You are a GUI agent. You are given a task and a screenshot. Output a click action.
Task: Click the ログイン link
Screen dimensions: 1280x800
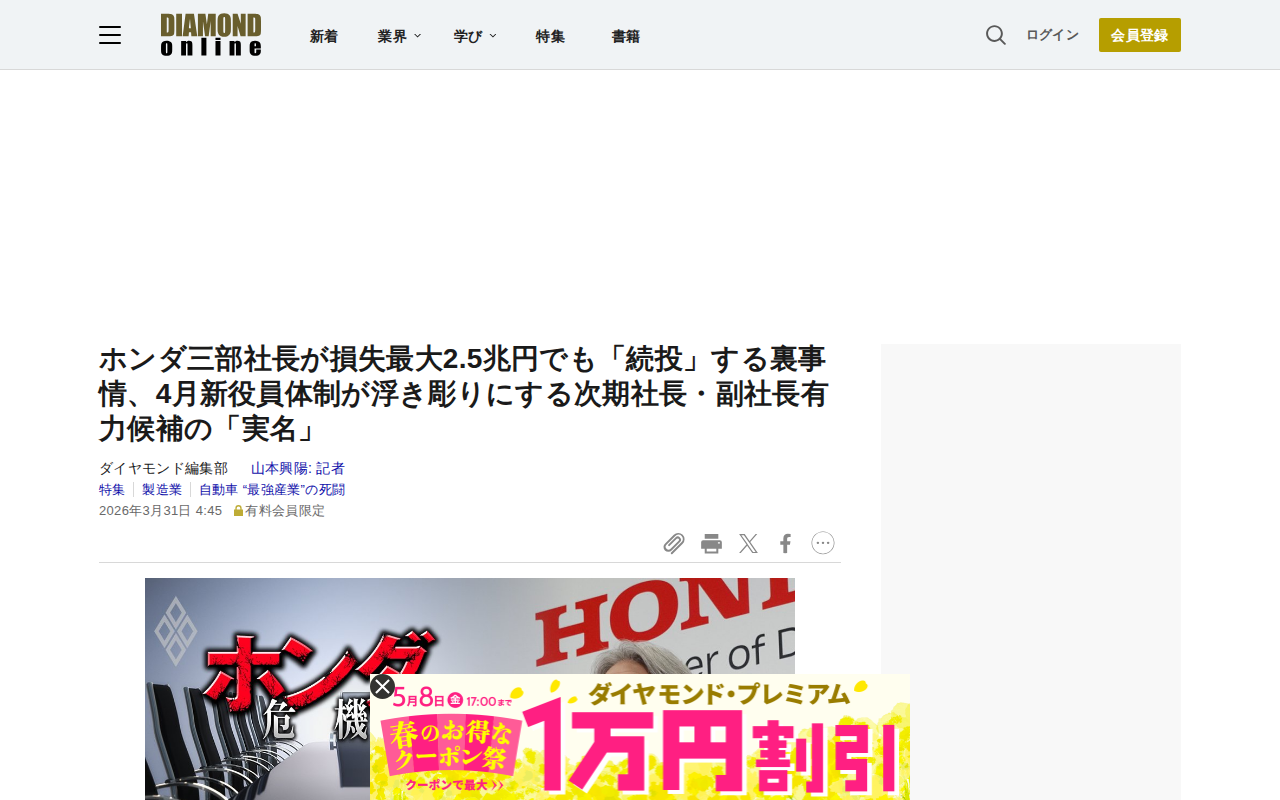tap(1052, 35)
